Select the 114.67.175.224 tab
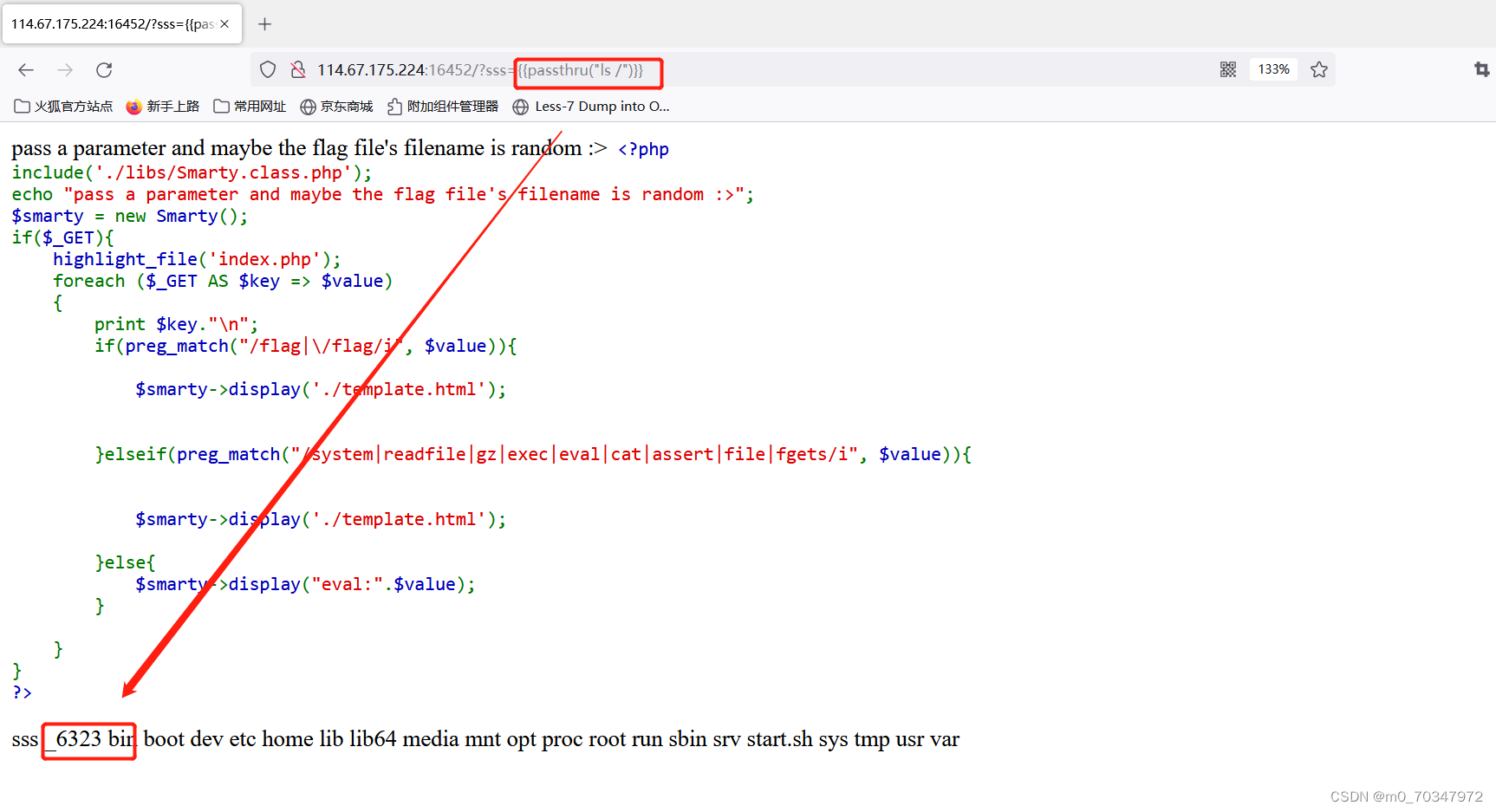 [x=113, y=23]
